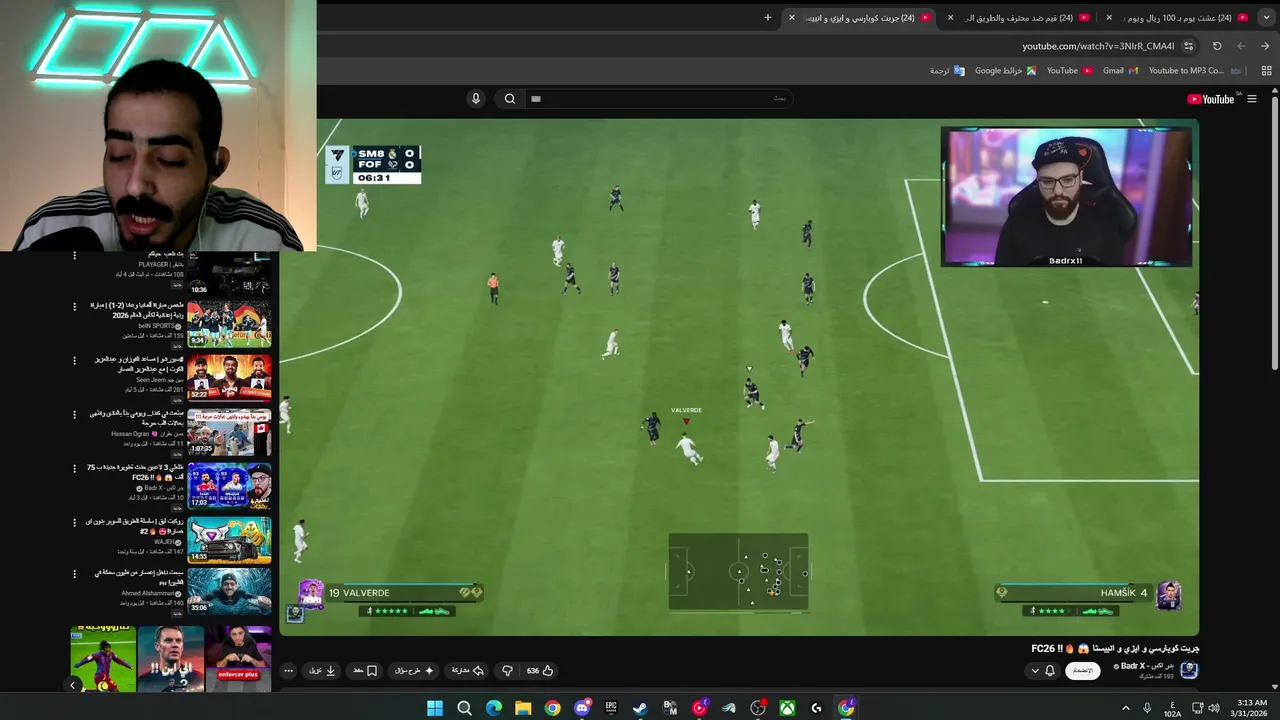Viewport: 1280px width, 720px height.
Task: Launch Microsoft Edge from taskbar
Action: pos(494,708)
